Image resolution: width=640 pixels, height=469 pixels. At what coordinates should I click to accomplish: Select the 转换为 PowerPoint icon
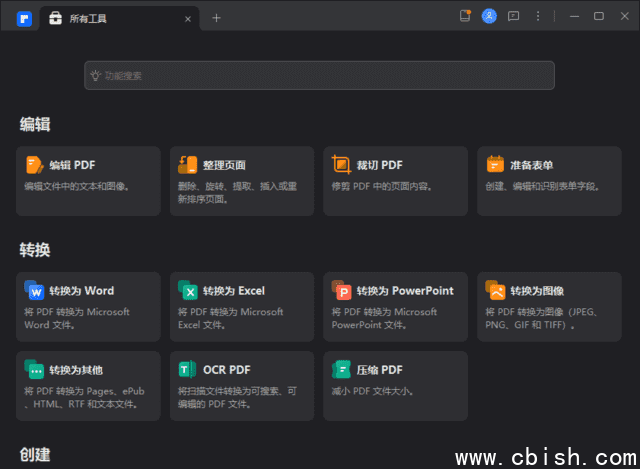click(x=342, y=291)
